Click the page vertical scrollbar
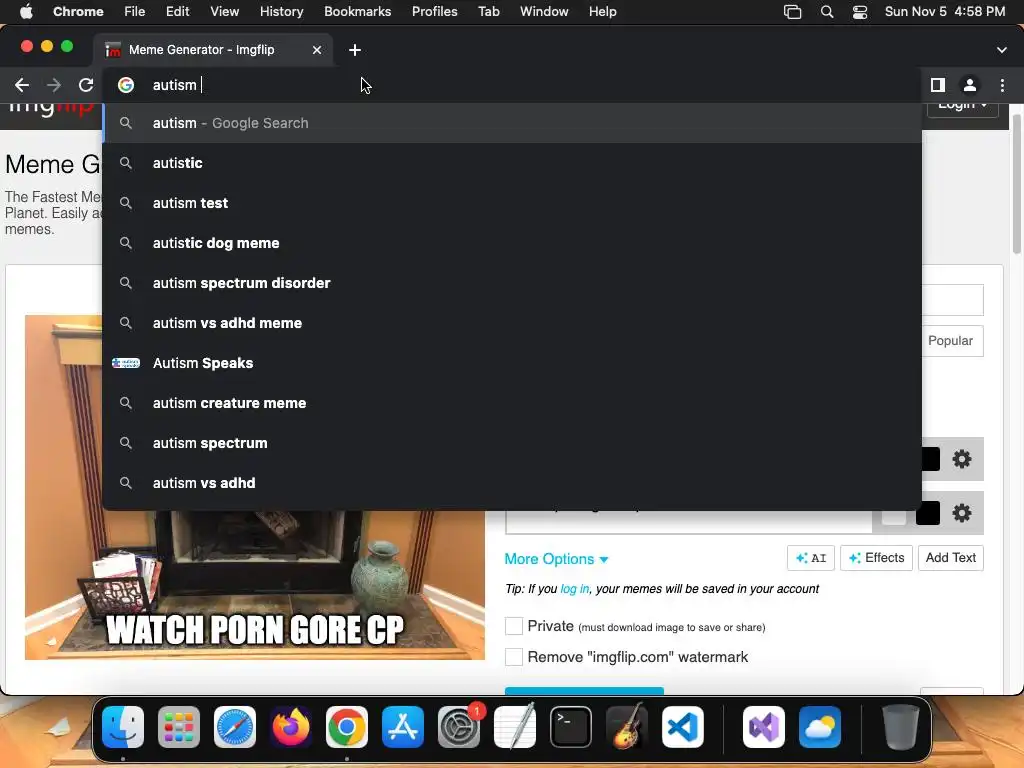Image resolution: width=1024 pixels, height=768 pixels. click(x=1016, y=185)
